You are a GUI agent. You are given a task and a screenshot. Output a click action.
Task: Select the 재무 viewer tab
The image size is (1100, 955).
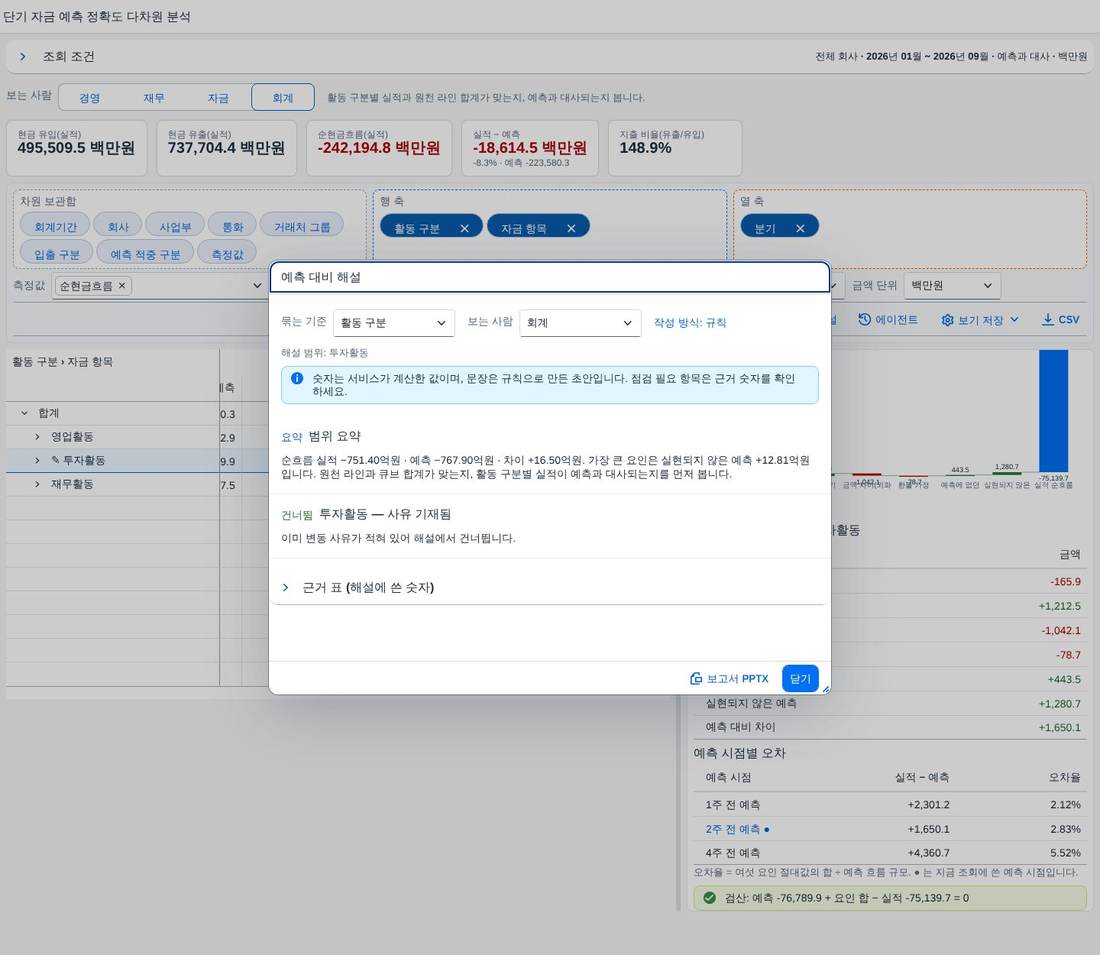pos(154,98)
